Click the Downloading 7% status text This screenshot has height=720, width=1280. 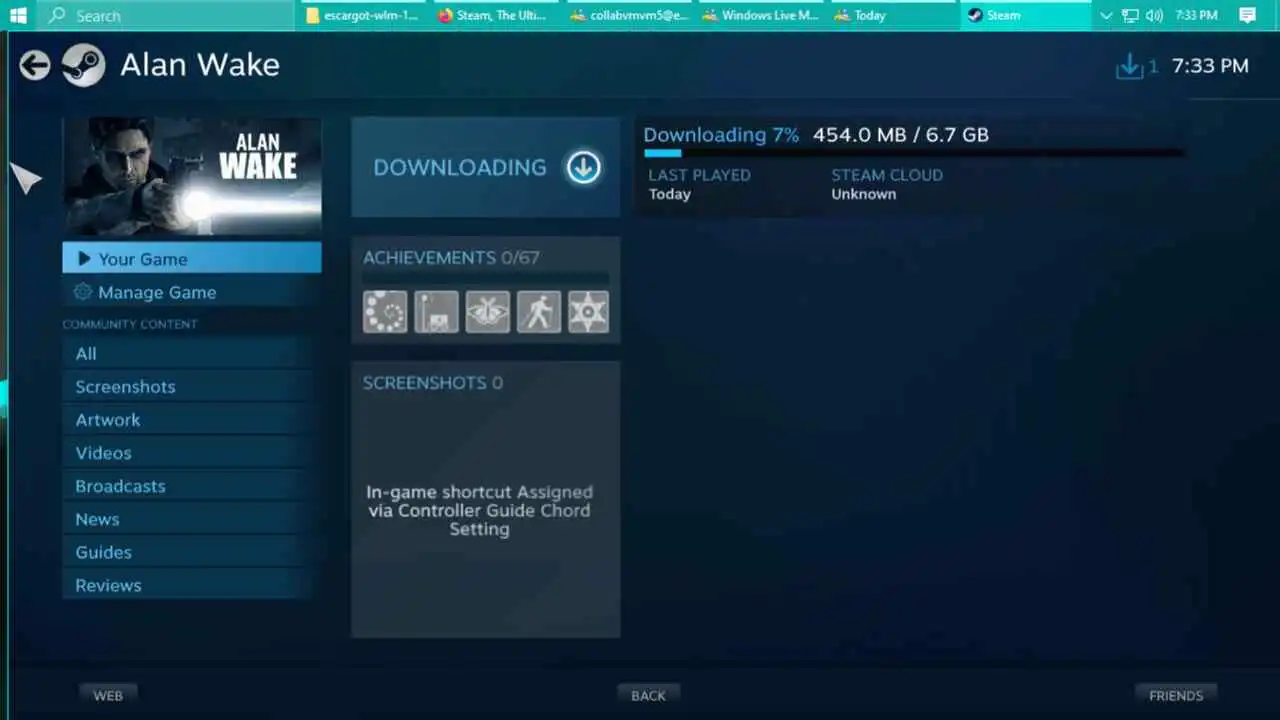pyautogui.click(x=721, y=135)
